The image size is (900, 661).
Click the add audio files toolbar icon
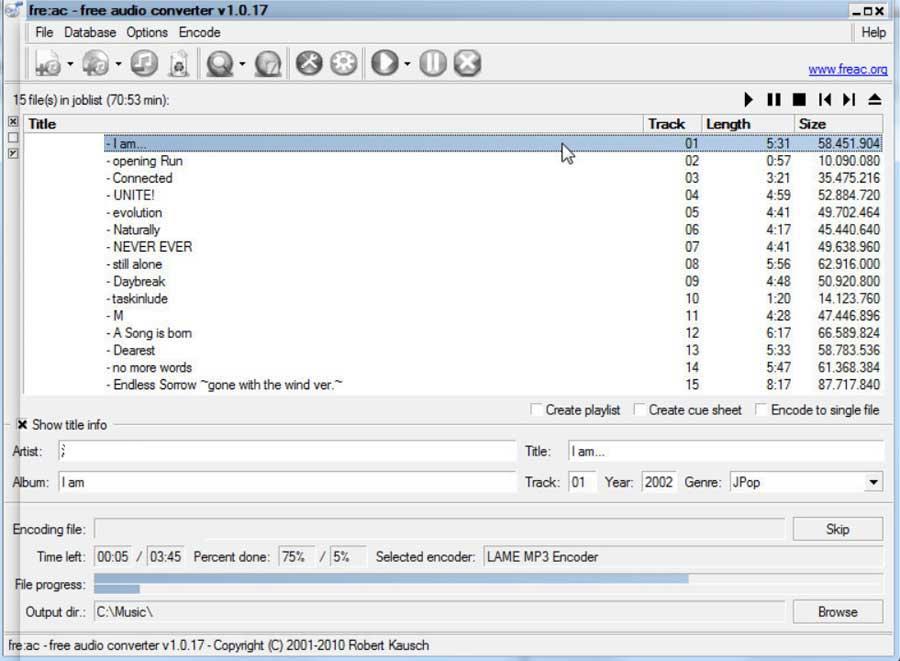(47, 63)
